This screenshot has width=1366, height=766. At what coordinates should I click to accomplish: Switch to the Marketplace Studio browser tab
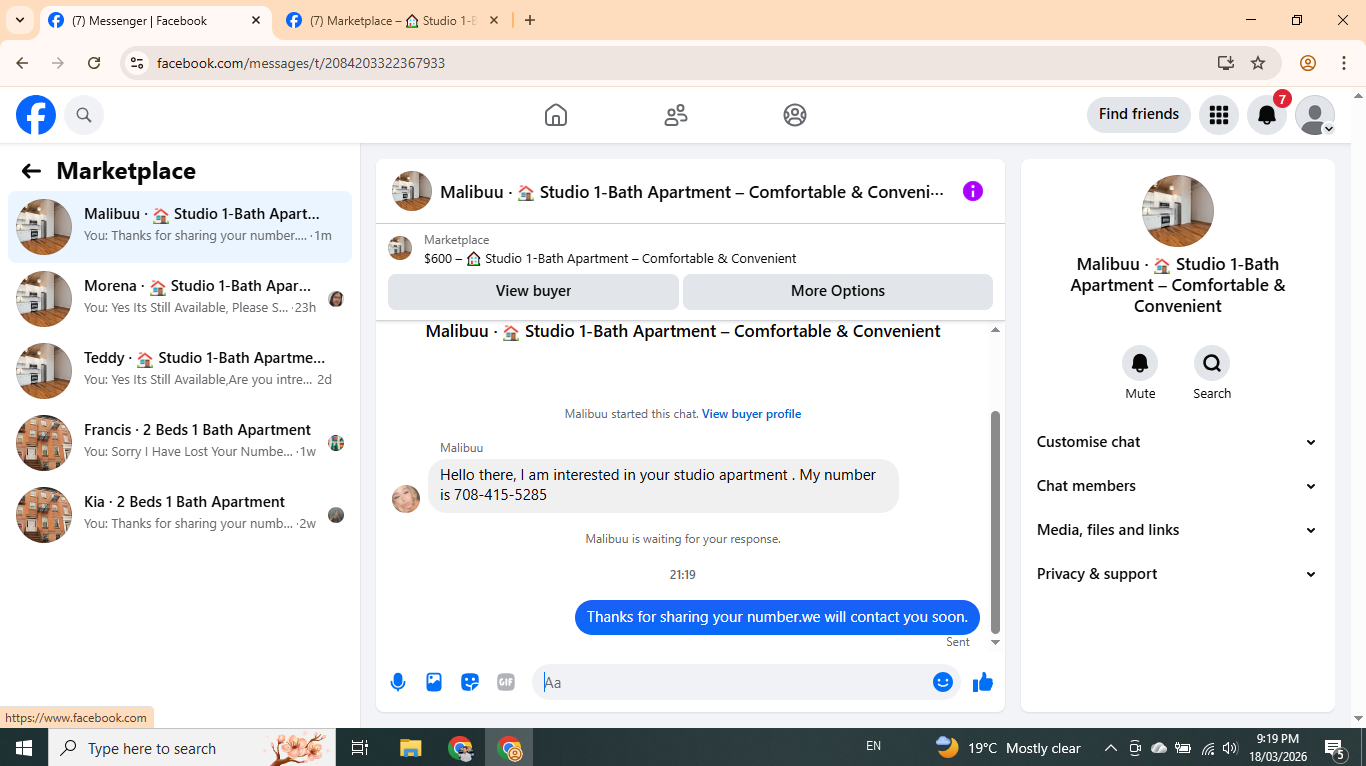393,21
